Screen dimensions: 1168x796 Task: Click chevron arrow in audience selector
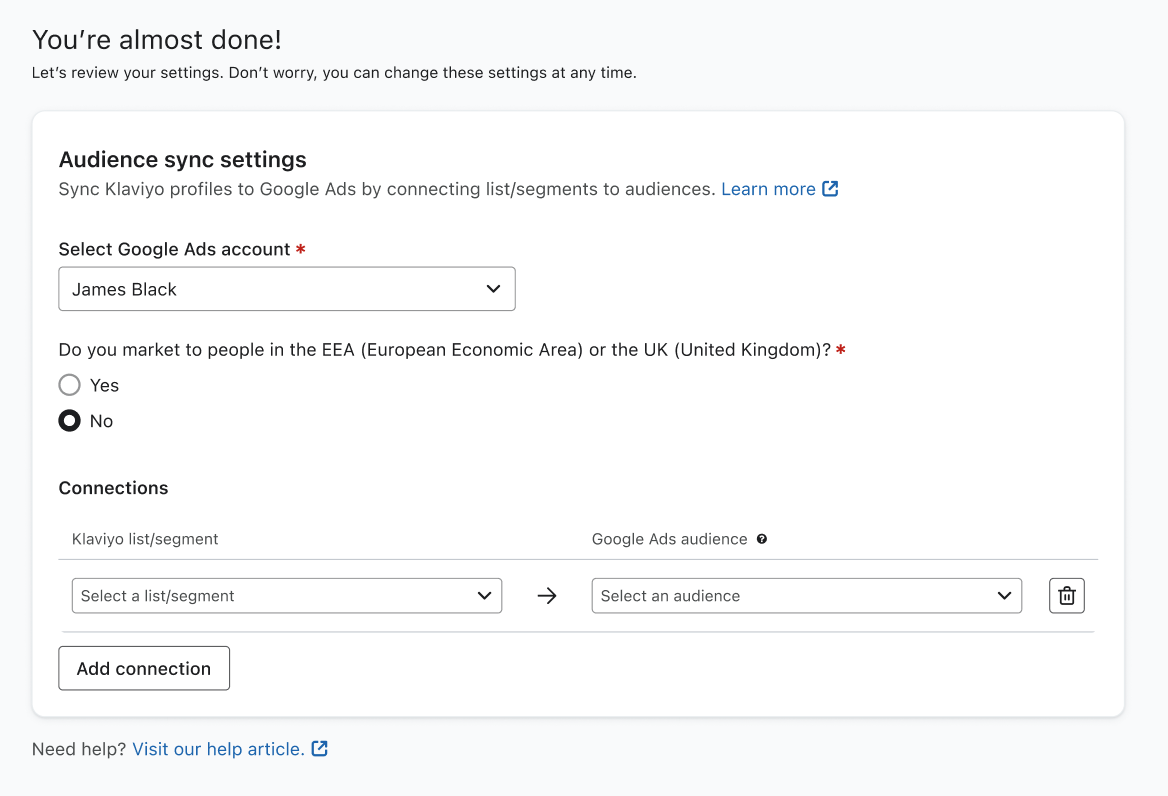point(1005,596)
